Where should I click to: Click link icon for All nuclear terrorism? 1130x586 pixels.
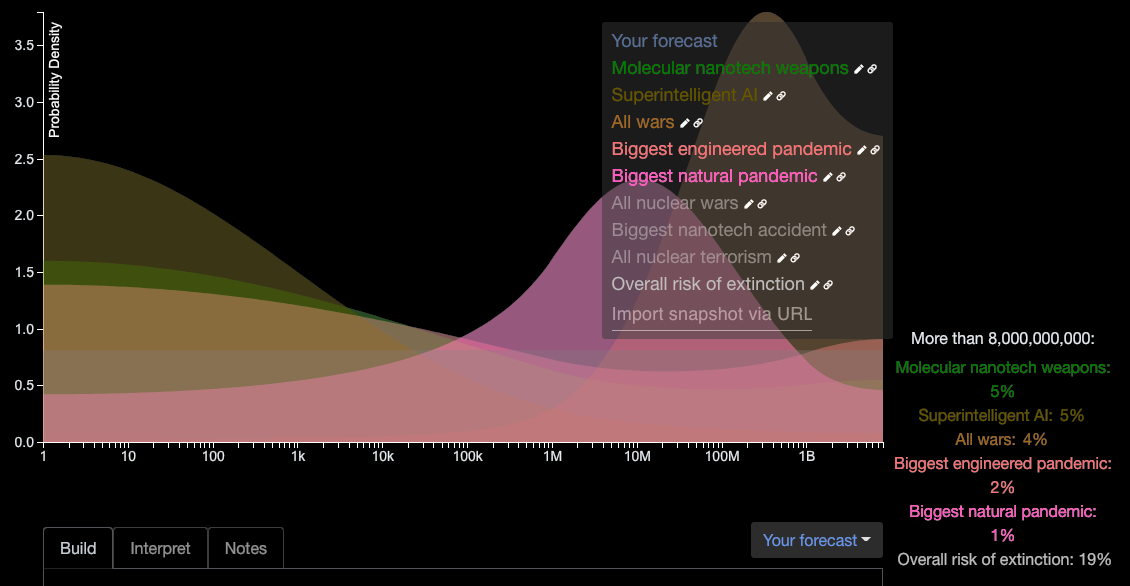click(x=795, y=258)
